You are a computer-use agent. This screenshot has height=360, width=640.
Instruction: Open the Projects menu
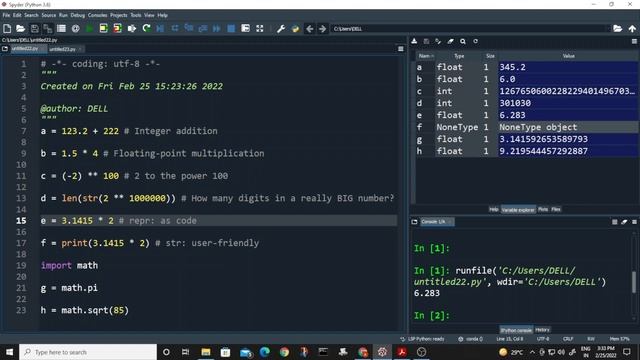coord(119,15)
